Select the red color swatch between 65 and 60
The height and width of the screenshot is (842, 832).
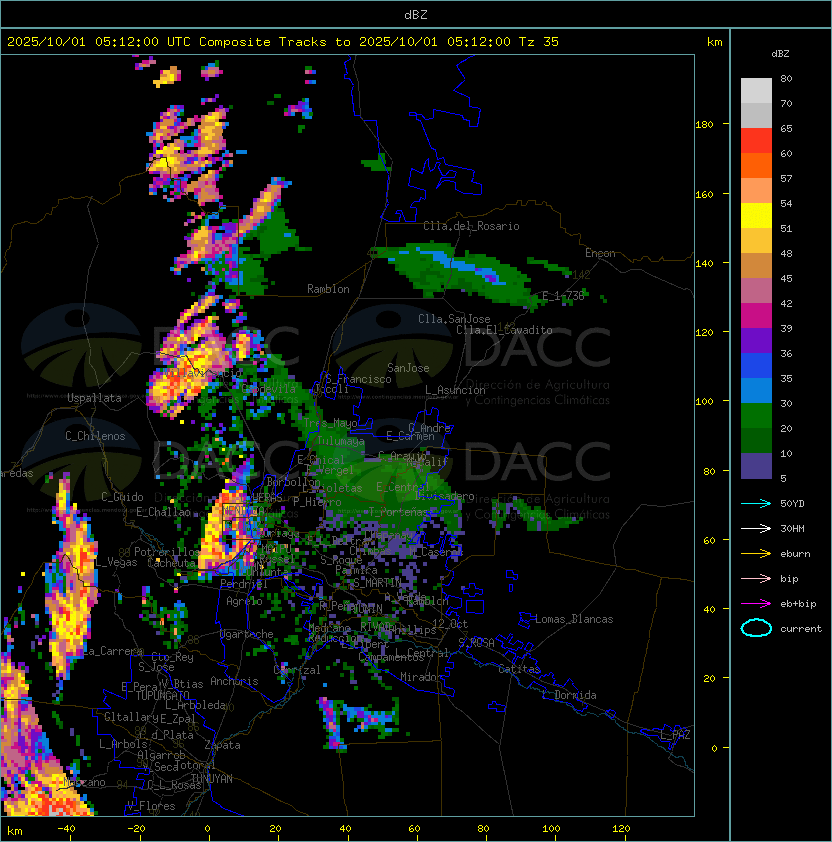(756, 141)
